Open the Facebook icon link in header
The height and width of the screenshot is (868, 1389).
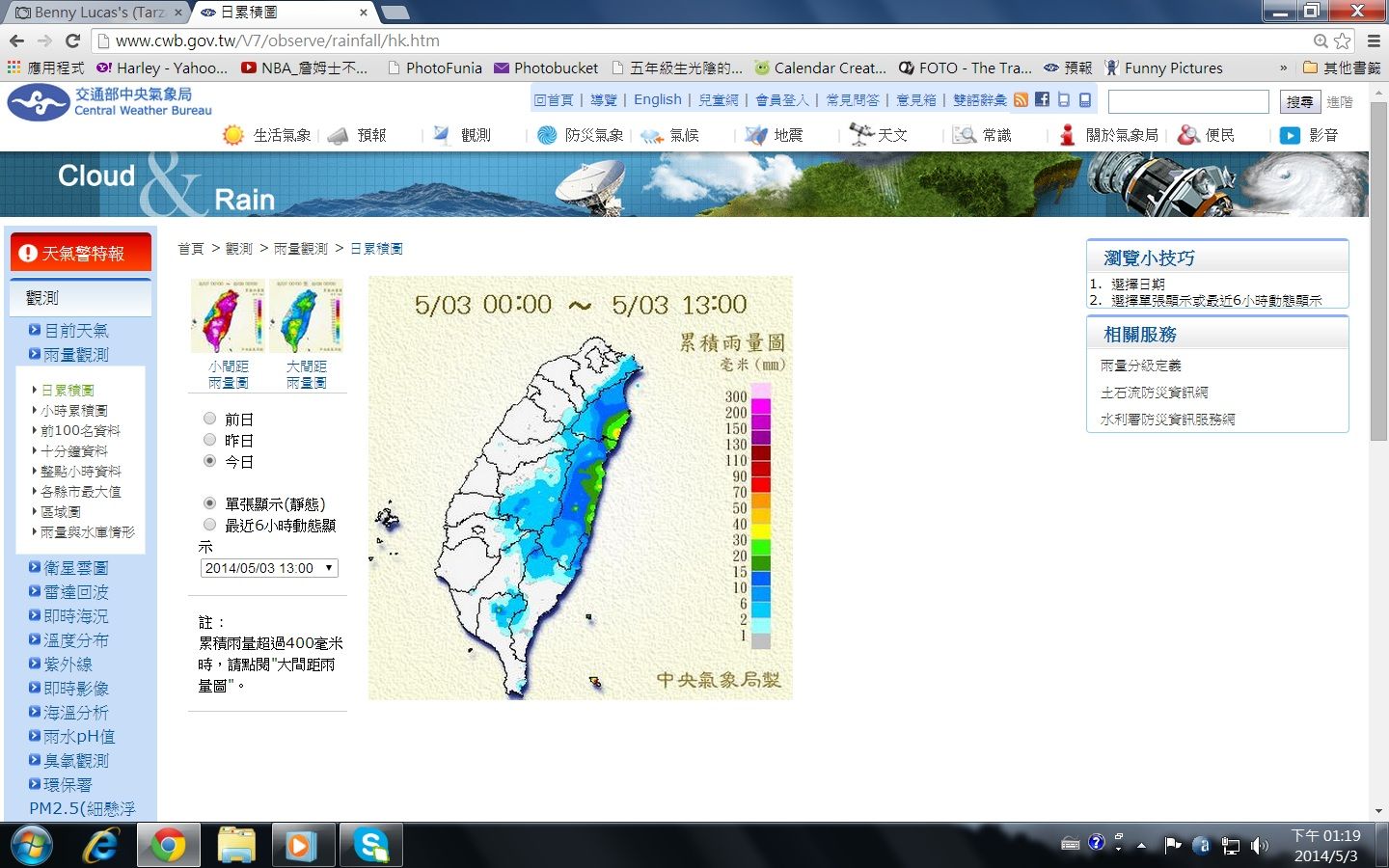coord(1042,99)
